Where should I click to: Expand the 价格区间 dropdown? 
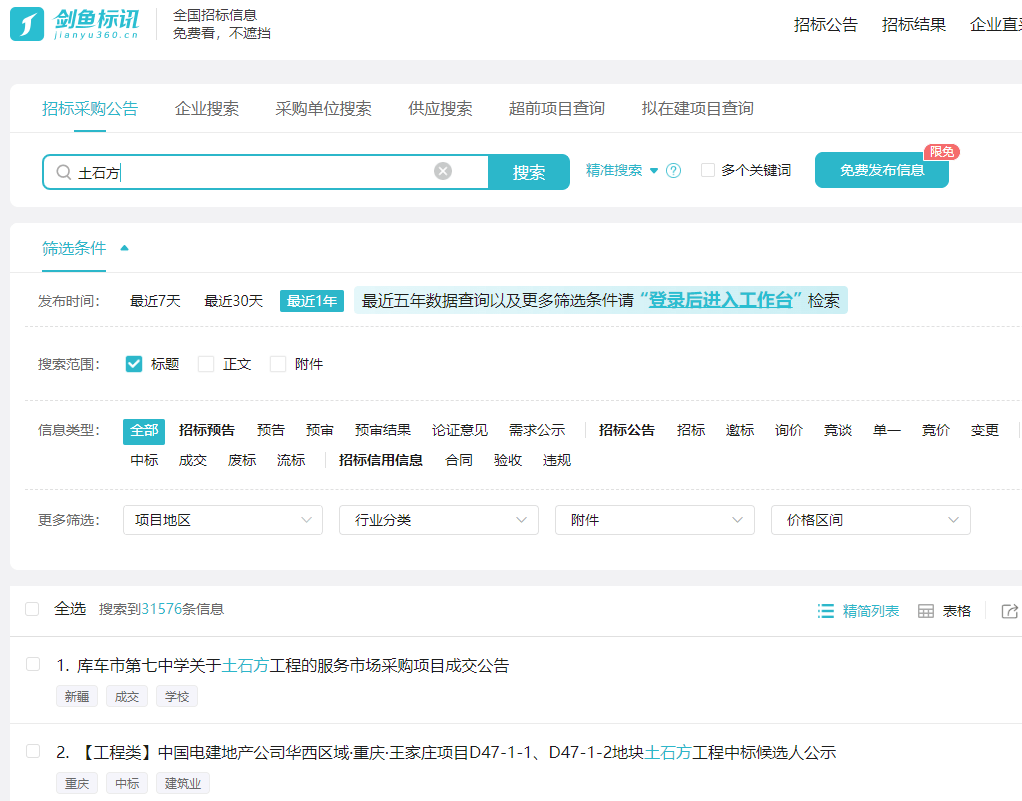pos(870,520)
